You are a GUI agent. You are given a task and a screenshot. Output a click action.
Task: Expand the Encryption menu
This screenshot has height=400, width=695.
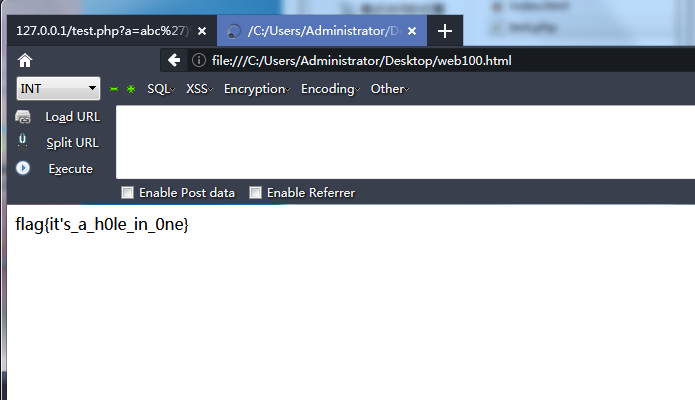point(257,89)
